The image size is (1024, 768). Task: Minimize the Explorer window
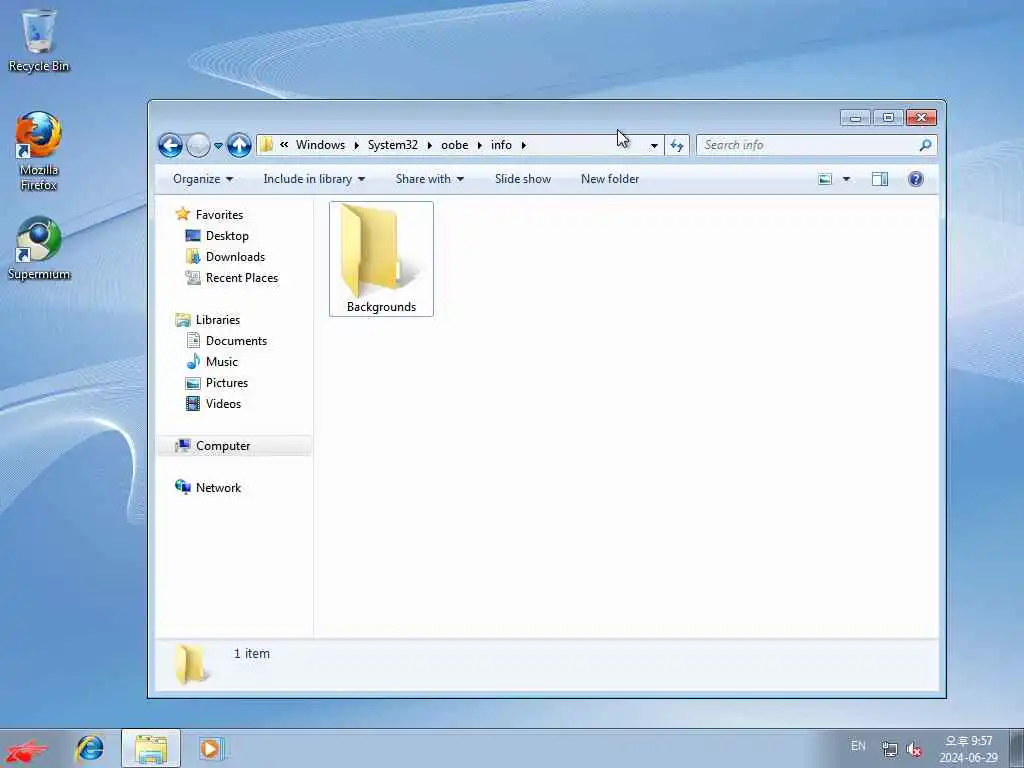(x=856, y=118)
